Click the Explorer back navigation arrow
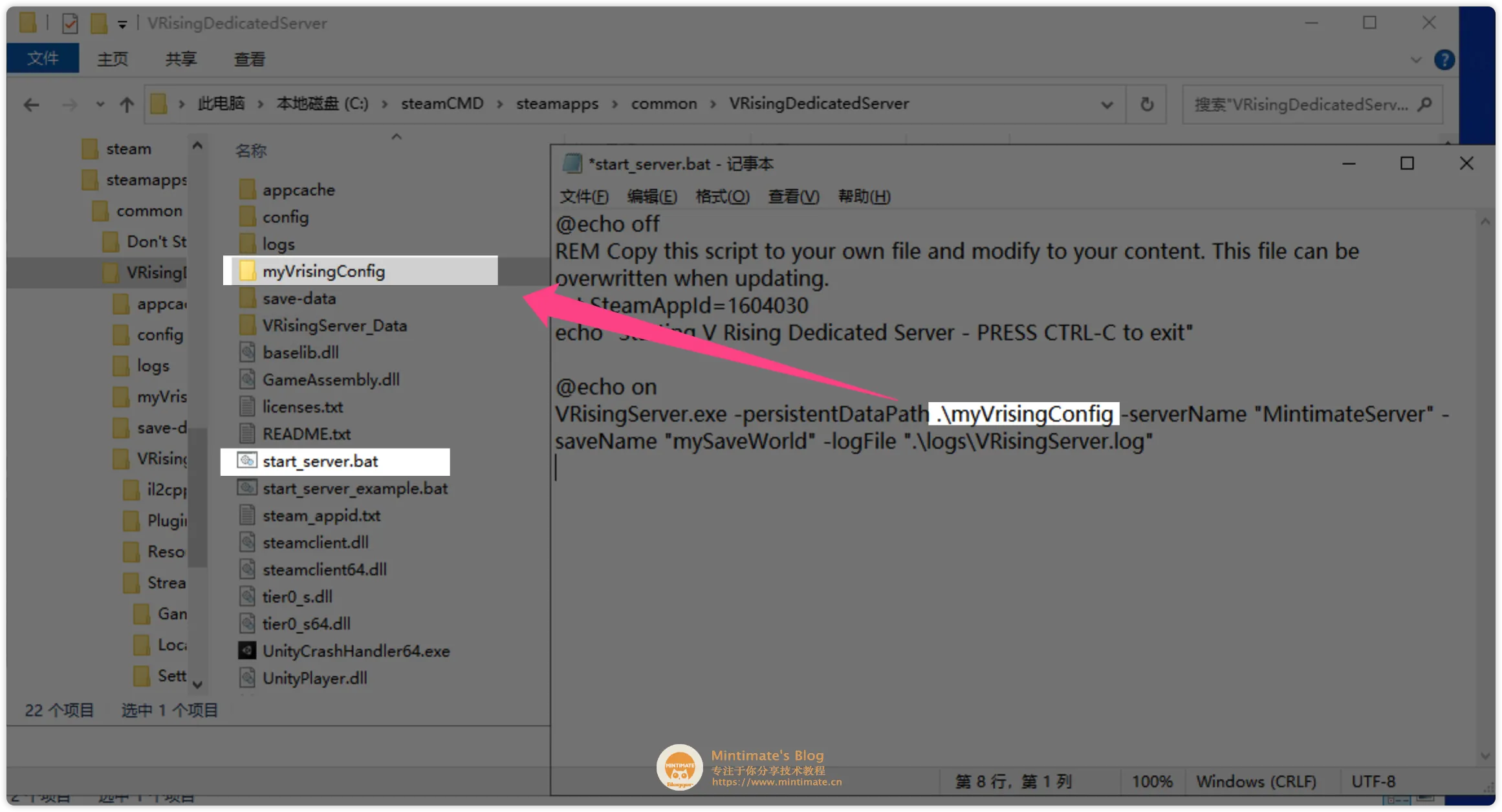The image size is (1502, 812). (x=31, y=104)
